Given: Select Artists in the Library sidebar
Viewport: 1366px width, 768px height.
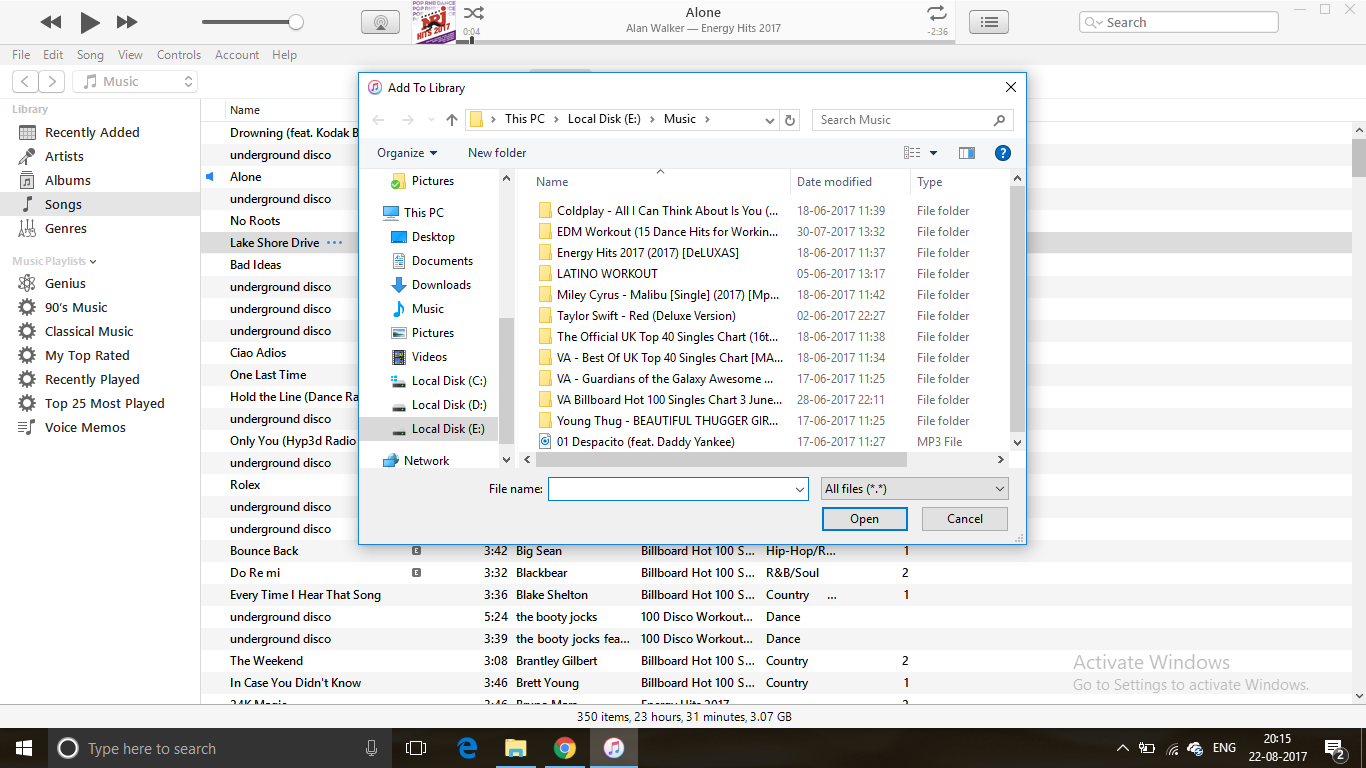Looking at the screenshot, I should [64, 157].
